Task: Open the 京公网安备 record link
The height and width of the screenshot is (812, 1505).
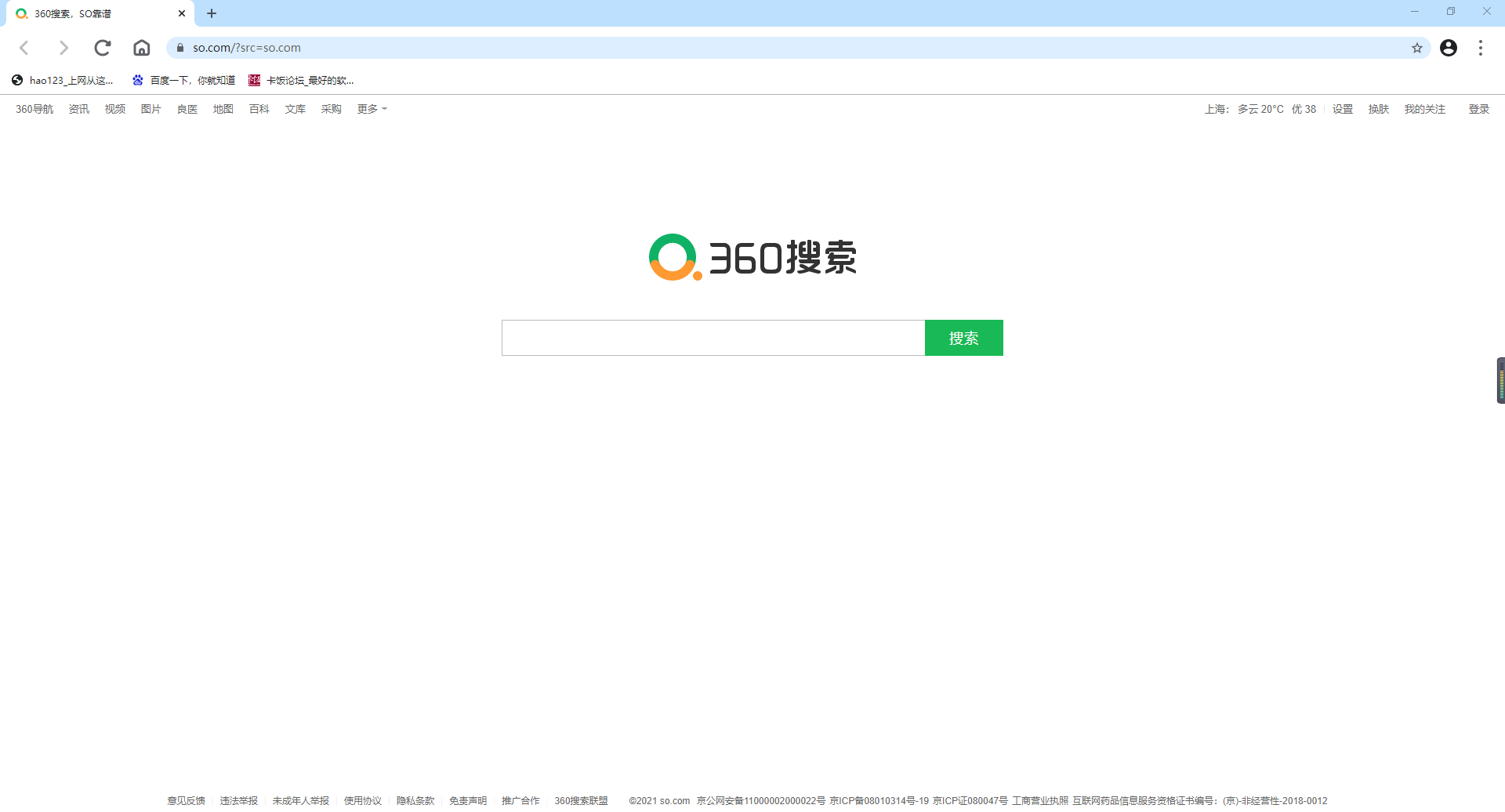Action: [x=761, y=800]
